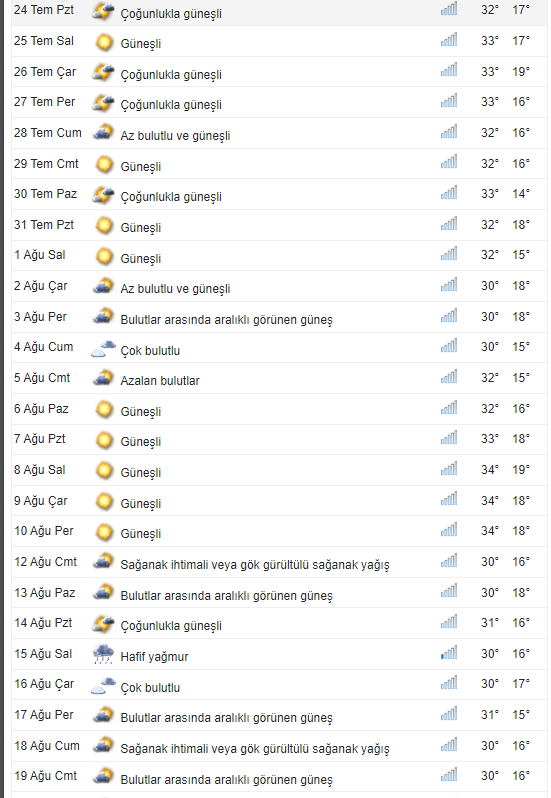Click the cloudy icon for 16 Ağu Çar
This screenshot has height=798, width=551.
coord(103,686)
